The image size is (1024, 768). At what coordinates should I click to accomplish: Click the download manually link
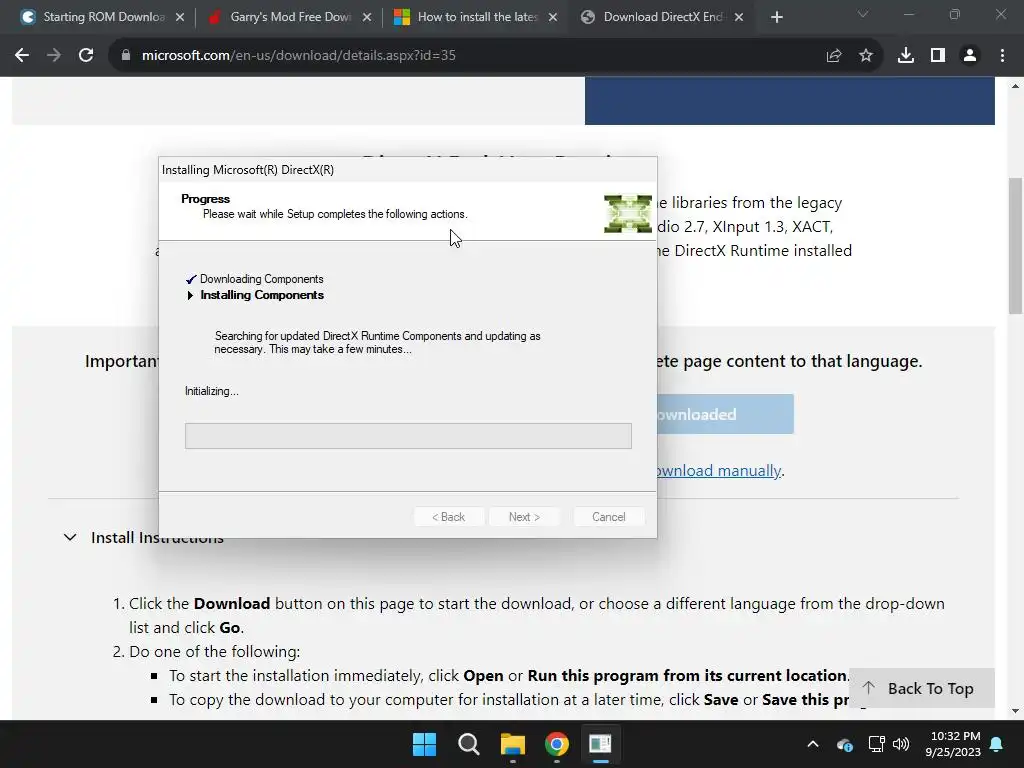(718, 470)
